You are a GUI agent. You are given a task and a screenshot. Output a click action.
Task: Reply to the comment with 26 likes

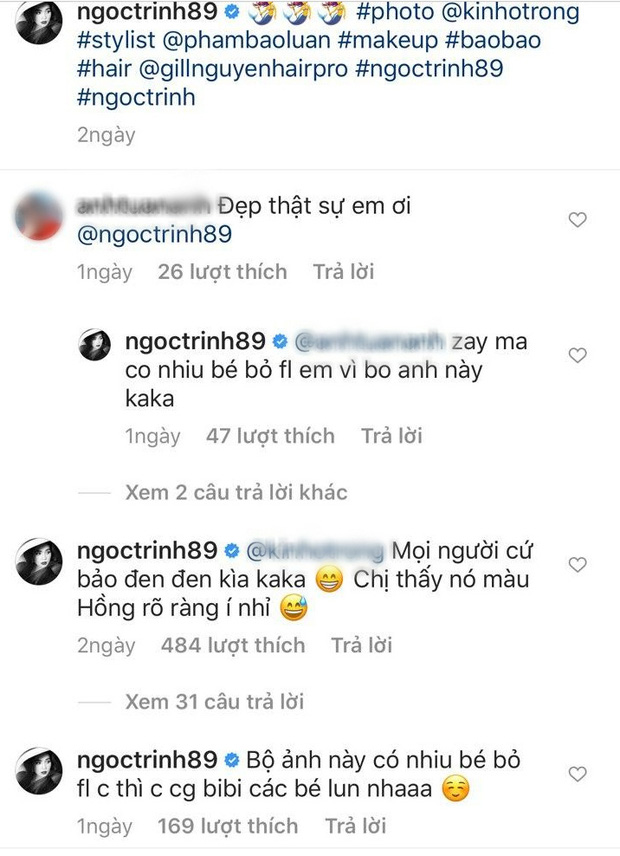343,272
